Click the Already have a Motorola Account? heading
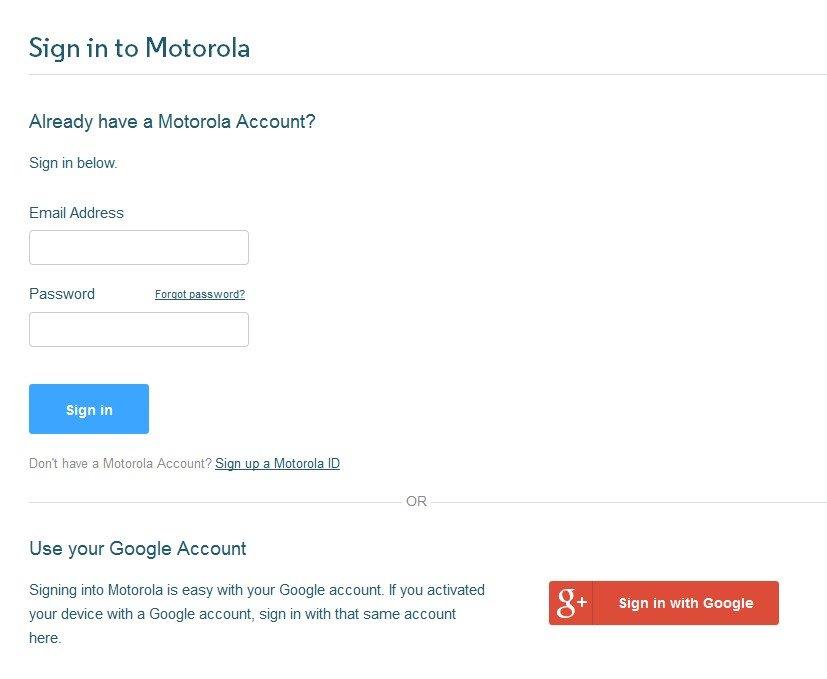827x679 pixels. click(172, 122)
